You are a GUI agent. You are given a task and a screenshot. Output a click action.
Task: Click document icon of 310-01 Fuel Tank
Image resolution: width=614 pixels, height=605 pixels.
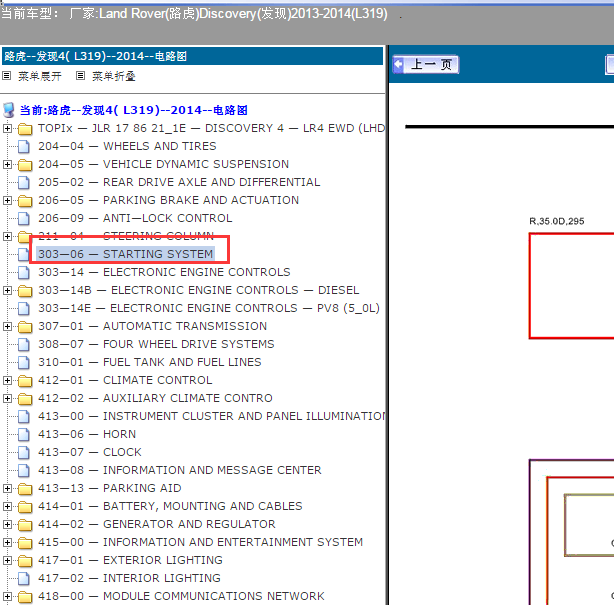pyautogui.click(x=24, y=363)
